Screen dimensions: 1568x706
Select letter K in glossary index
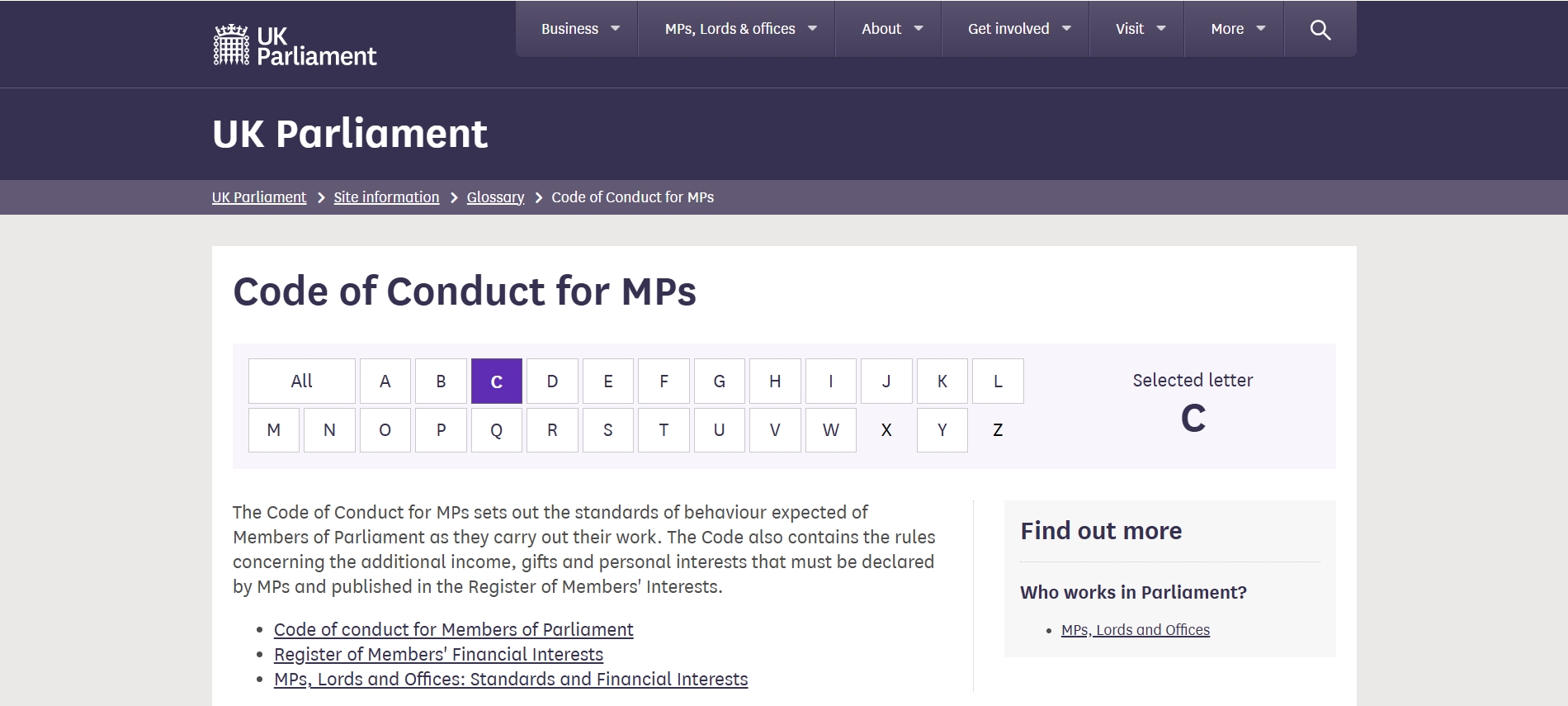pos(942,381)
